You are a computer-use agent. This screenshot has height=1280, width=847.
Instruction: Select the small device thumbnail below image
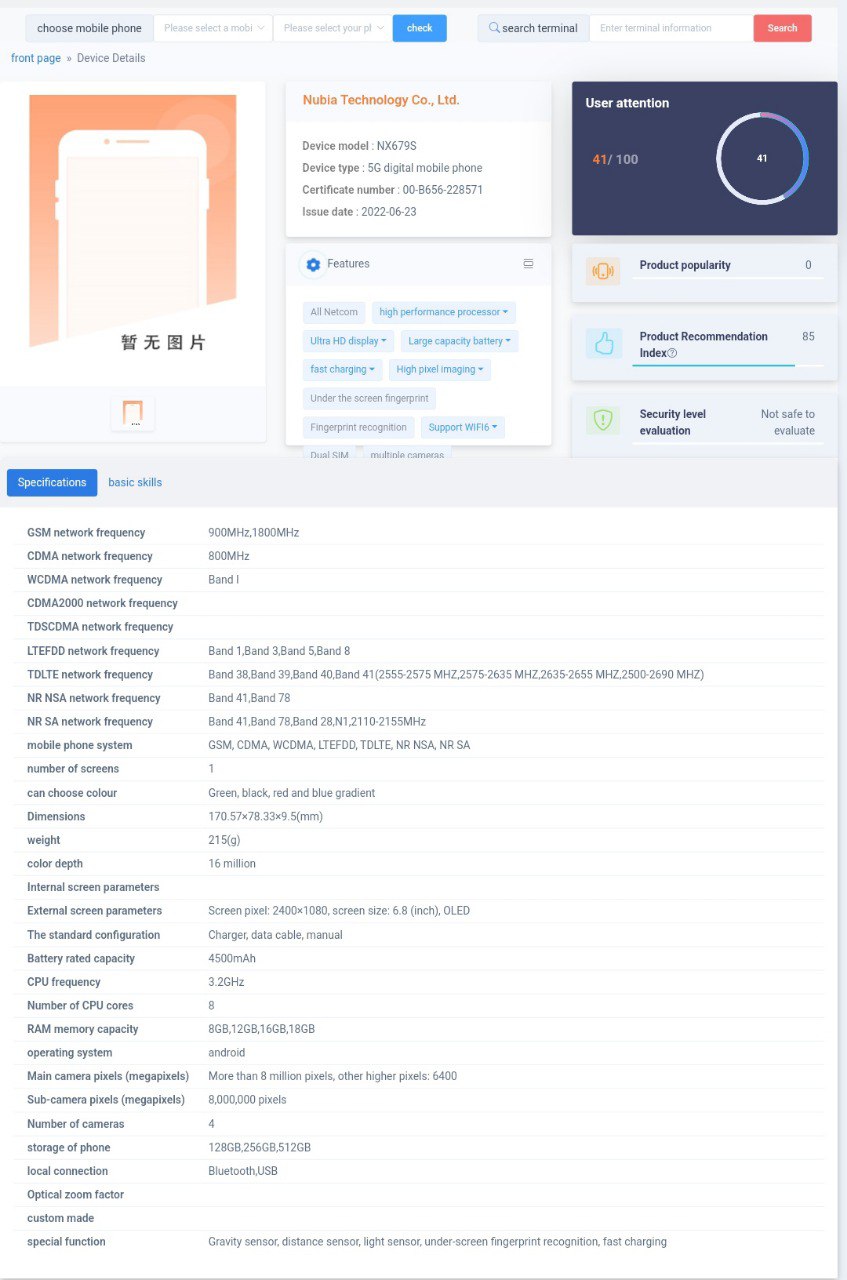133,413
